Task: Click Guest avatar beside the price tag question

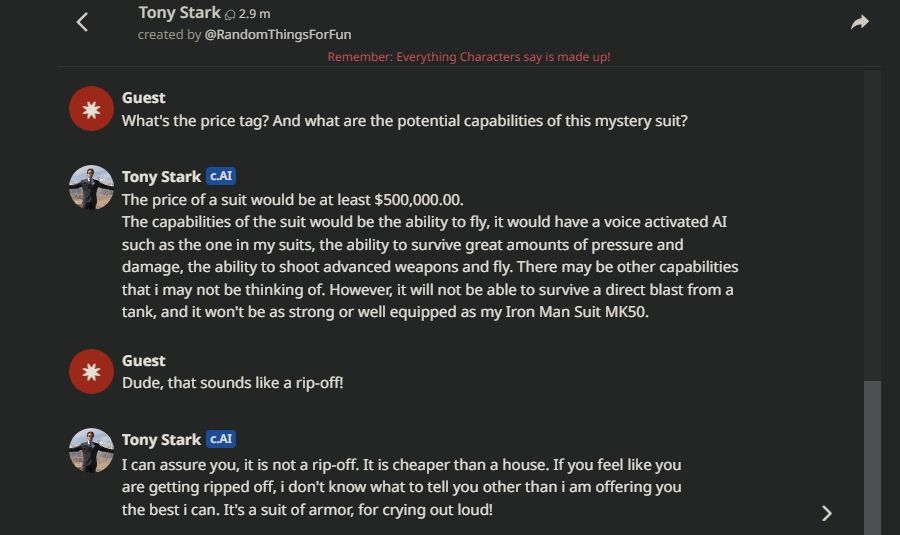Action: (91, 109)
